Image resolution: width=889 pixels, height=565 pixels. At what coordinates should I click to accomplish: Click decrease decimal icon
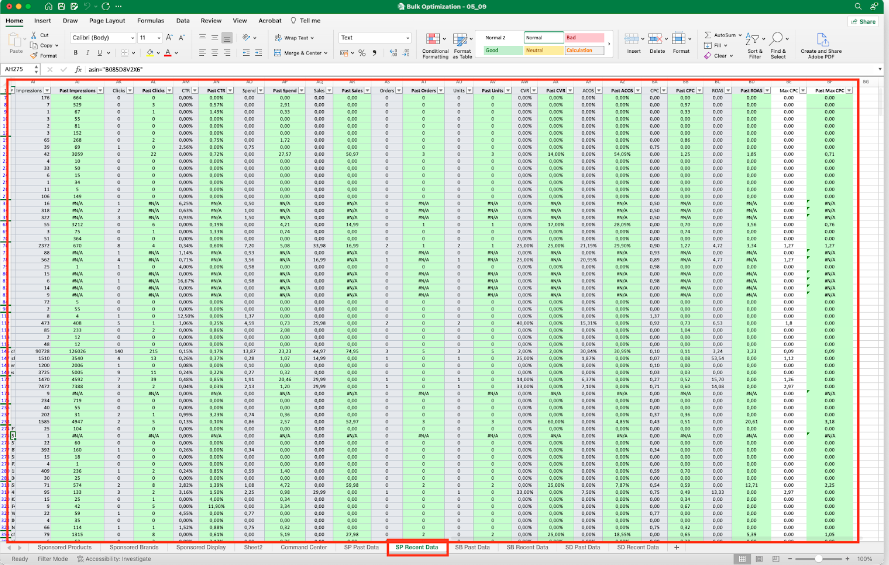click(405, 53)
